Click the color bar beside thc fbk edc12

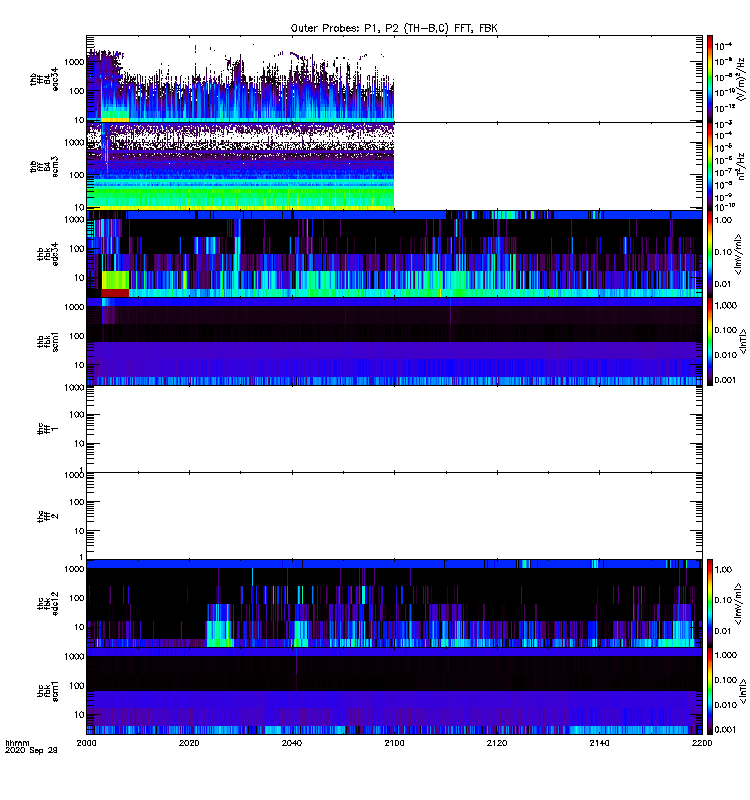click(x=710, y=604)
